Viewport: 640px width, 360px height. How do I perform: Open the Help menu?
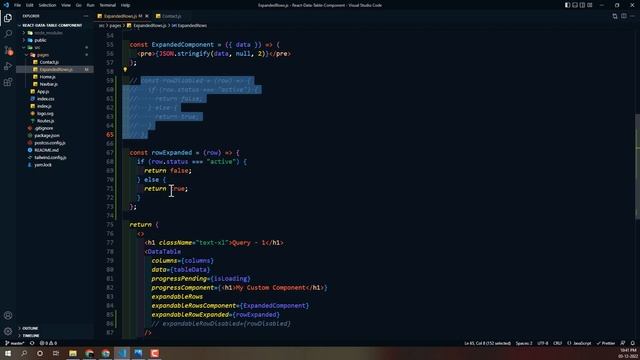pos(125,5)
